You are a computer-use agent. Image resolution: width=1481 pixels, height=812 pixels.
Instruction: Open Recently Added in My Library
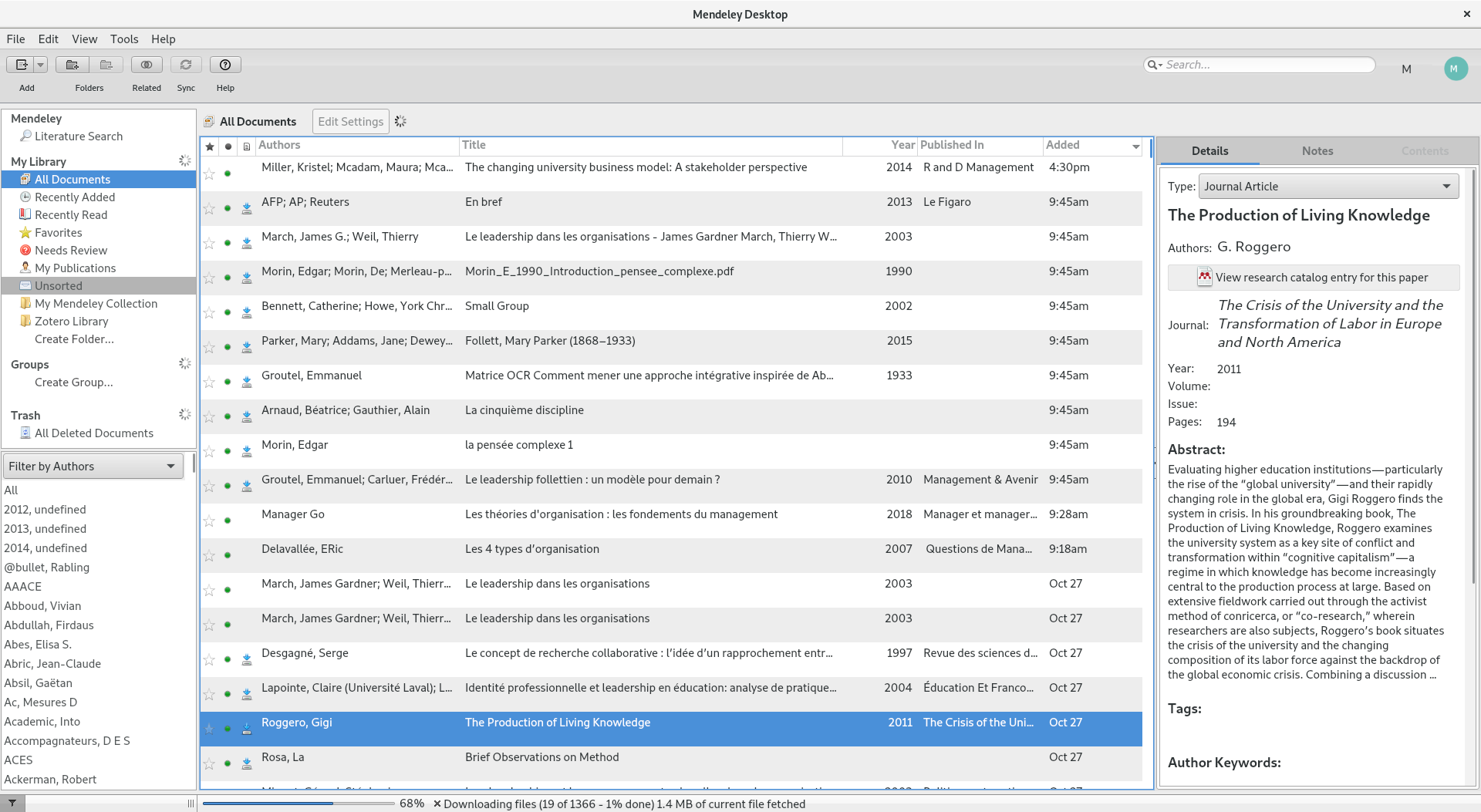pyautogui.click(x=75, y=197)
